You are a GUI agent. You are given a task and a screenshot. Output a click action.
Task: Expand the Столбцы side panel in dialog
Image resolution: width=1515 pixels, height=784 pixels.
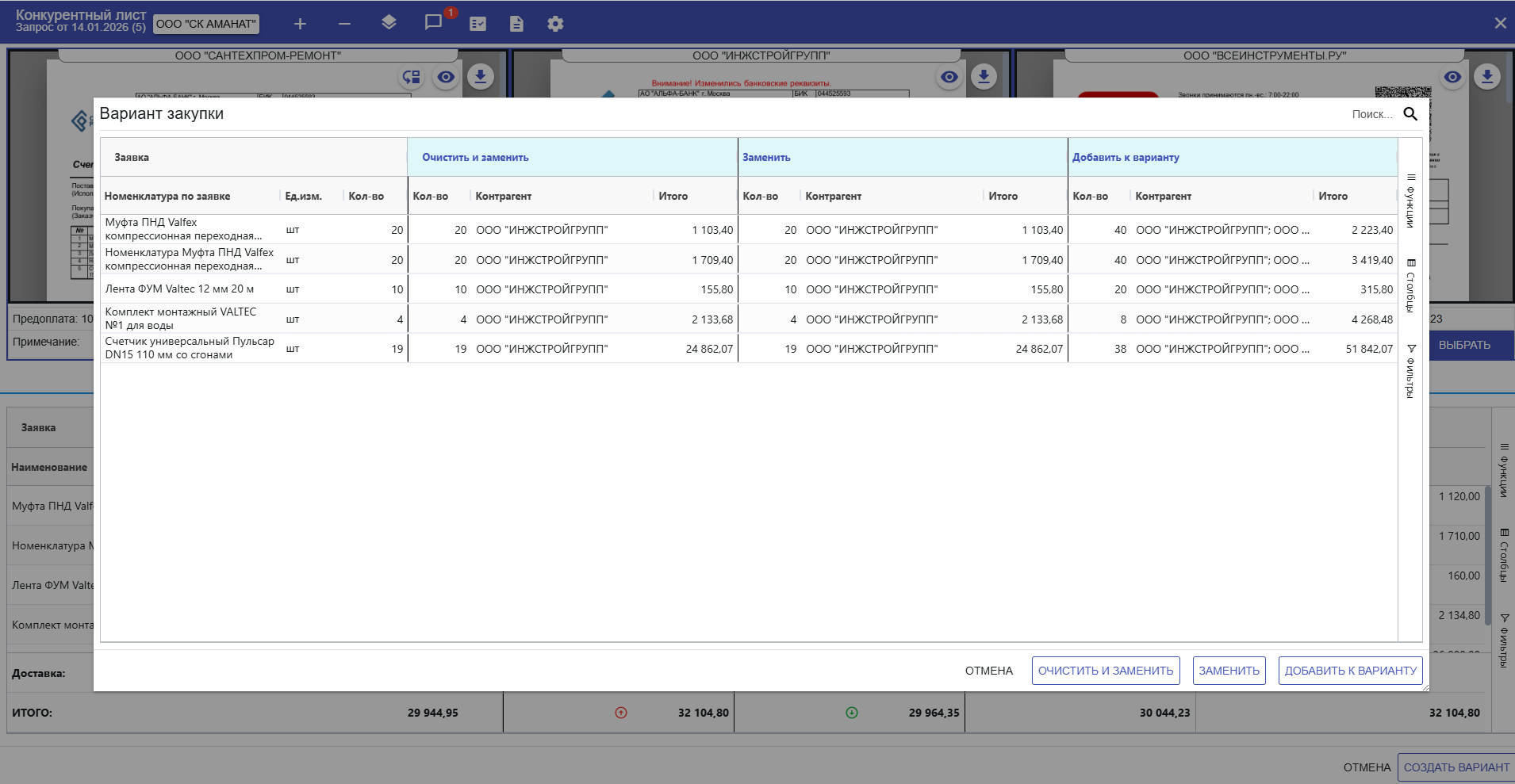1410,285
